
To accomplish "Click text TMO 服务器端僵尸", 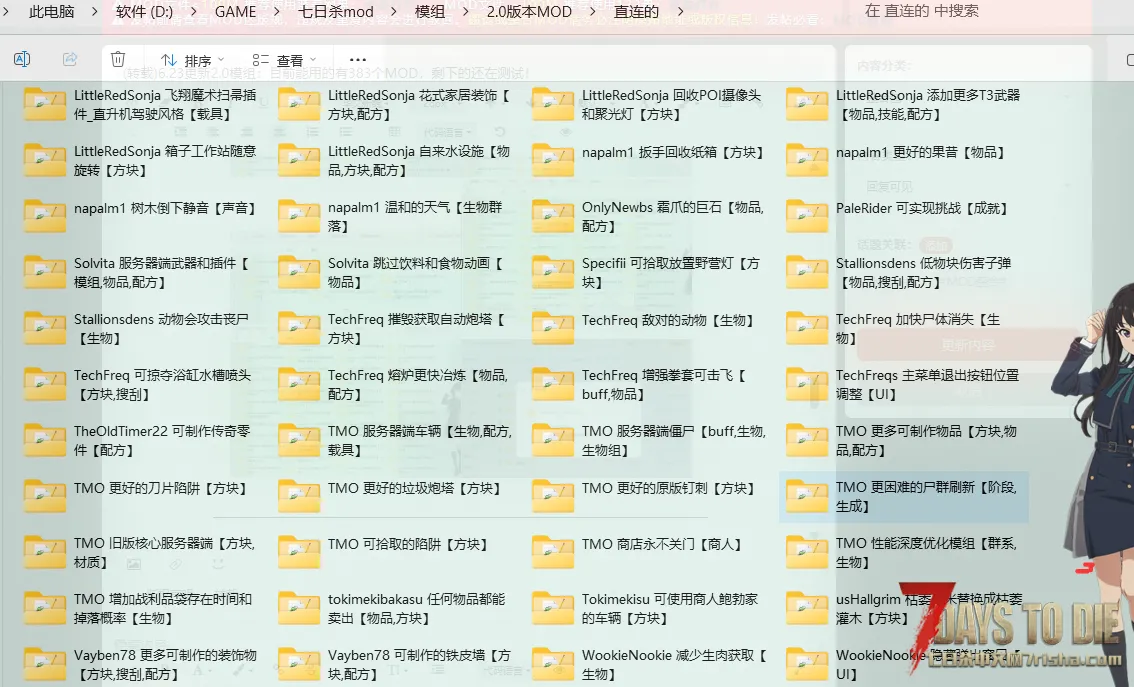I will (x=674, y=440).
